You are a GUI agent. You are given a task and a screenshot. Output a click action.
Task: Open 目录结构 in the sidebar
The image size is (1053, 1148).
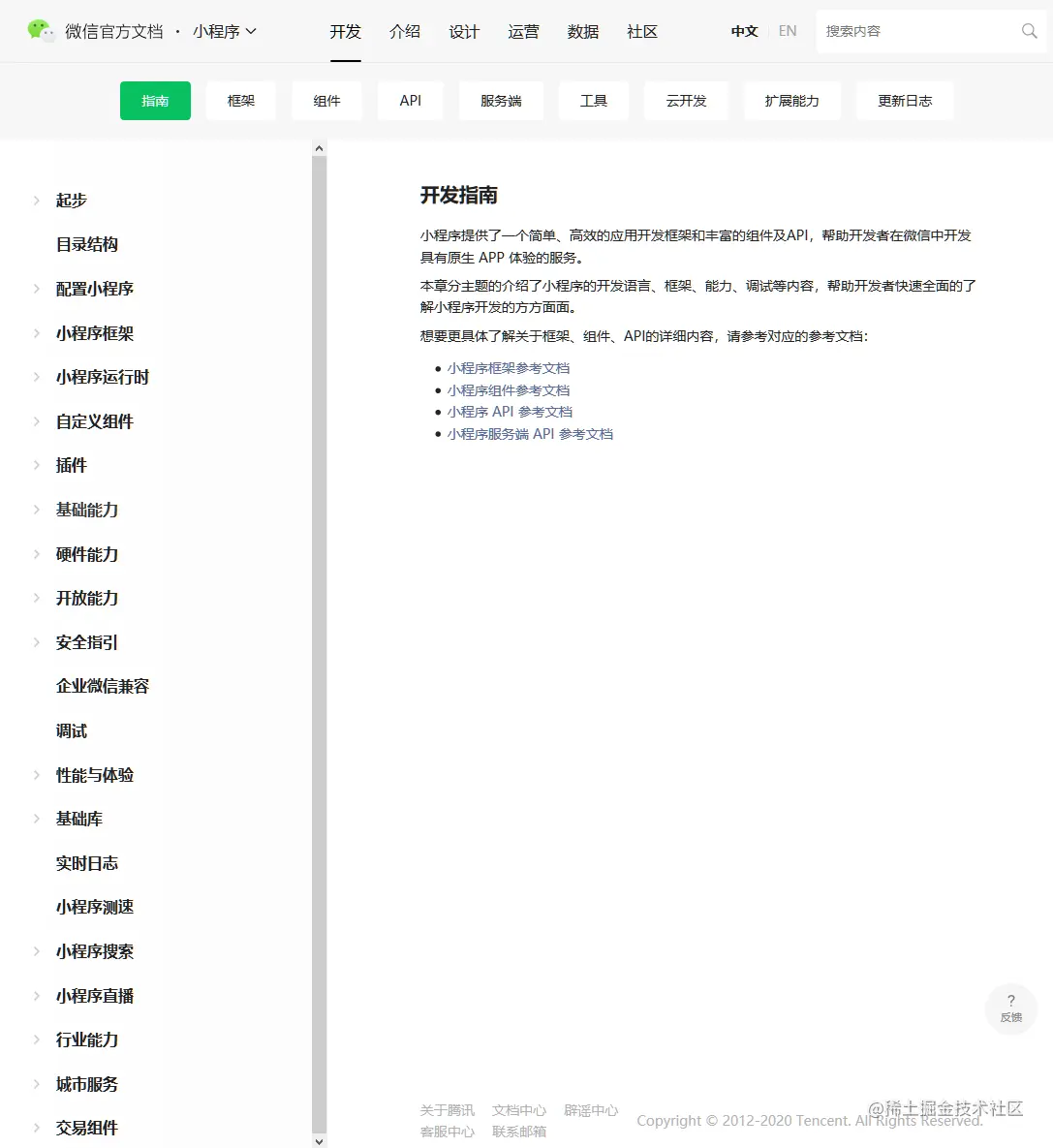tap(87, 244)
